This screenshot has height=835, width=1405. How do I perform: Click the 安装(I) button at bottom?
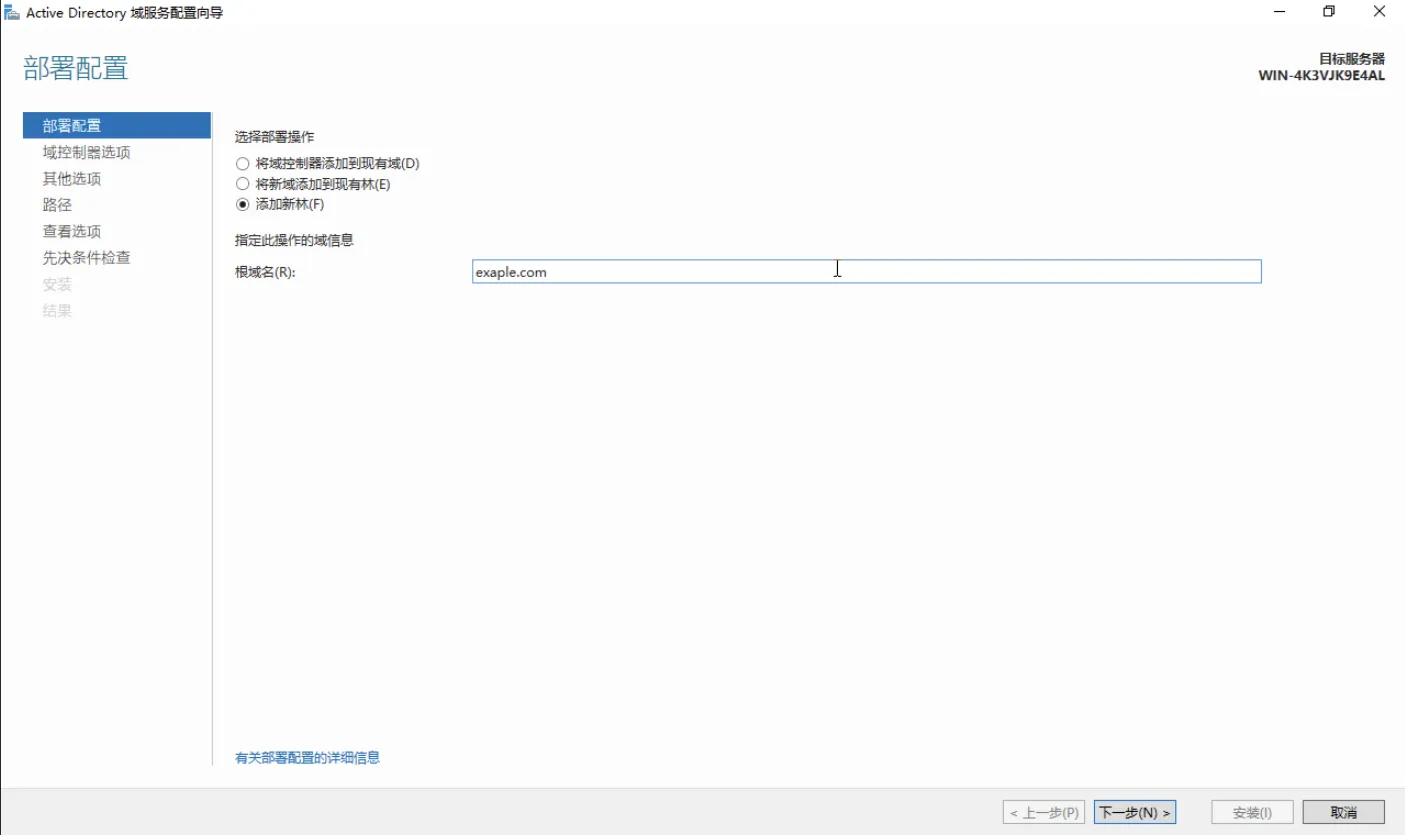[1252, 813]
